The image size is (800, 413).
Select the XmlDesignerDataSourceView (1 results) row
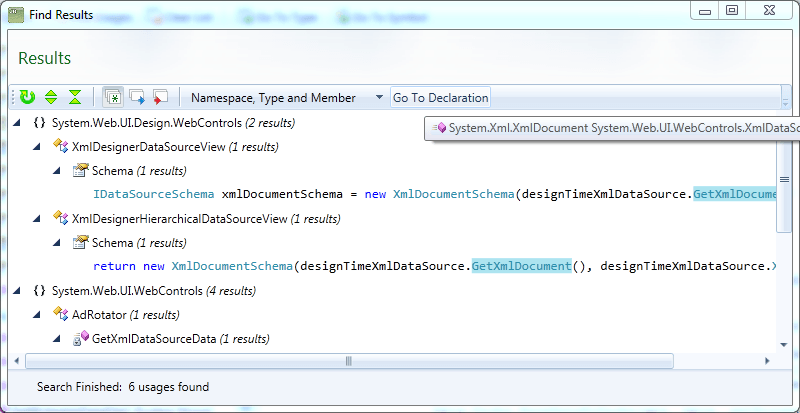click(x=175, y=147)
